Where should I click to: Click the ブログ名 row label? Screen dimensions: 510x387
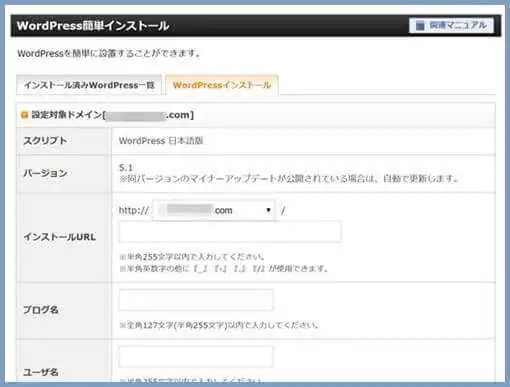click(41, 310)
